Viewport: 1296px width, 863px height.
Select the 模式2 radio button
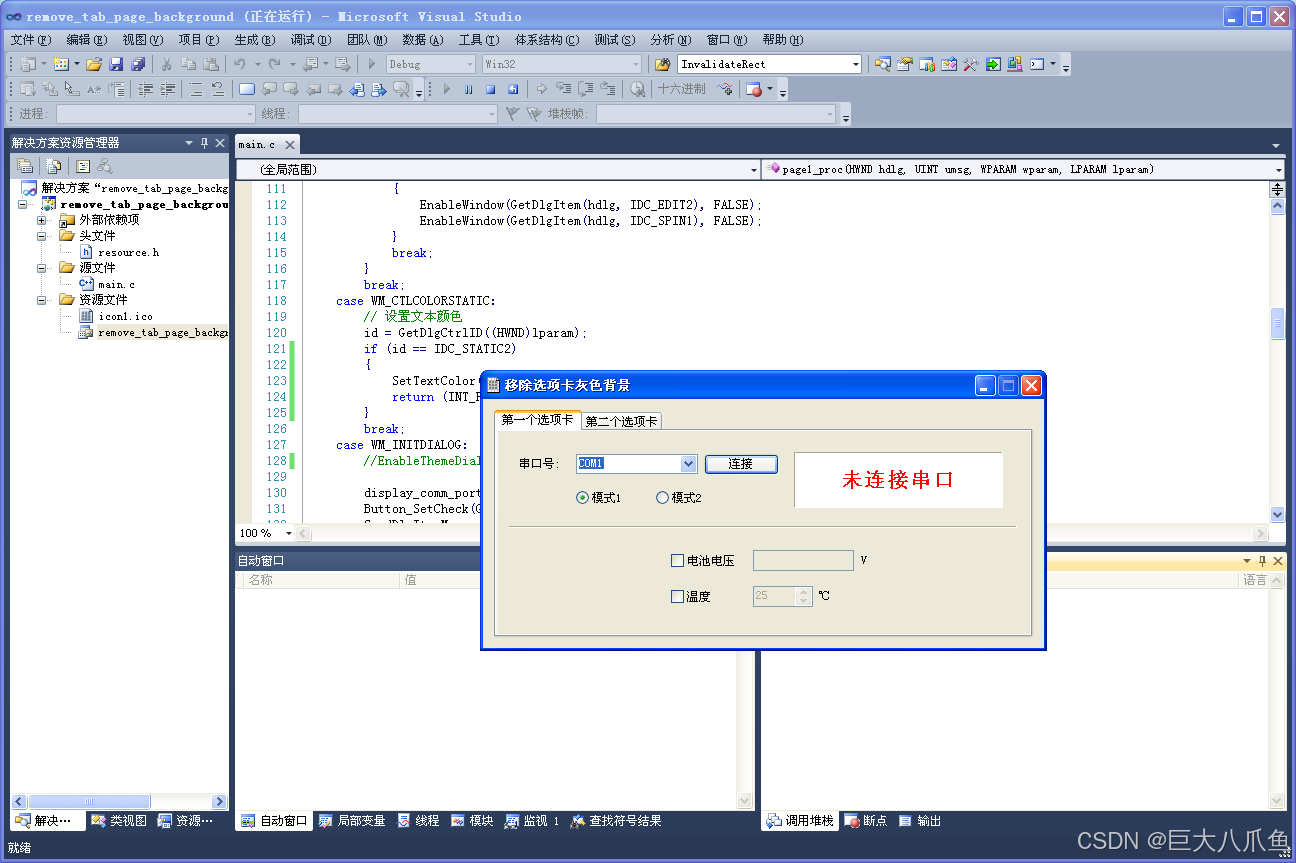tap(662, 498)
